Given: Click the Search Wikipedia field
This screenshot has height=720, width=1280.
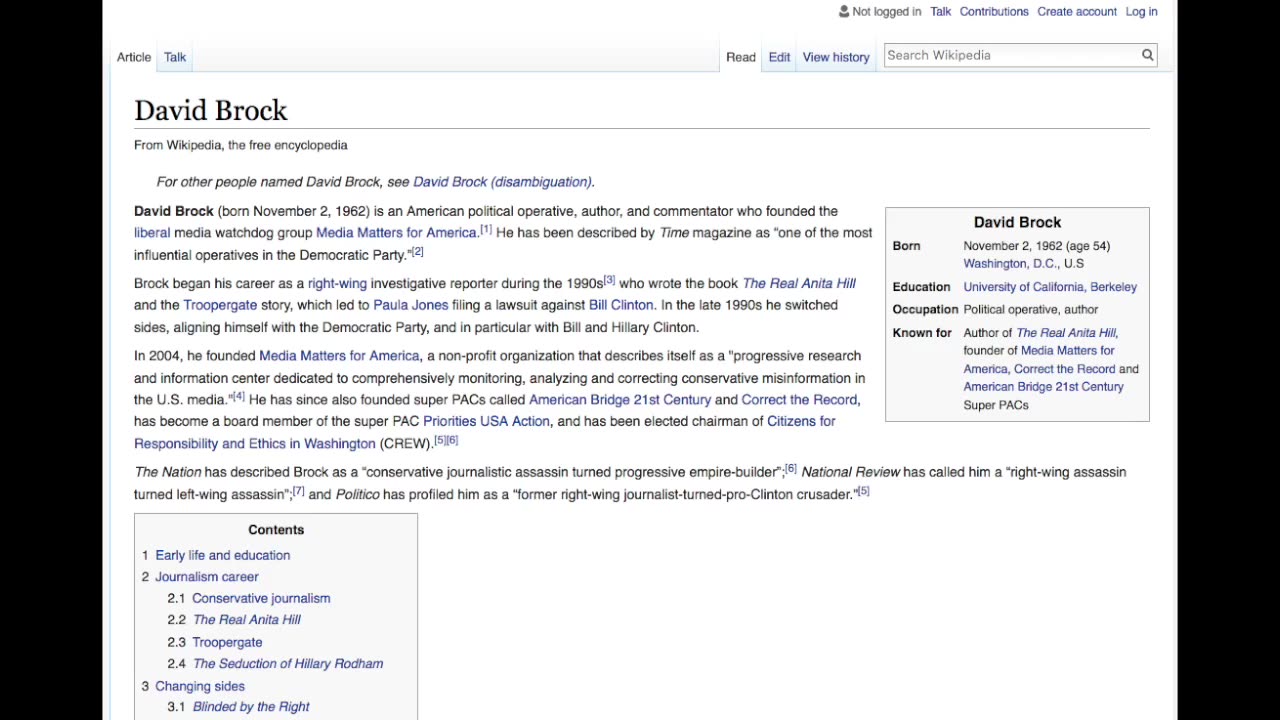Looking at the screenshot, I should [1011, 55].
